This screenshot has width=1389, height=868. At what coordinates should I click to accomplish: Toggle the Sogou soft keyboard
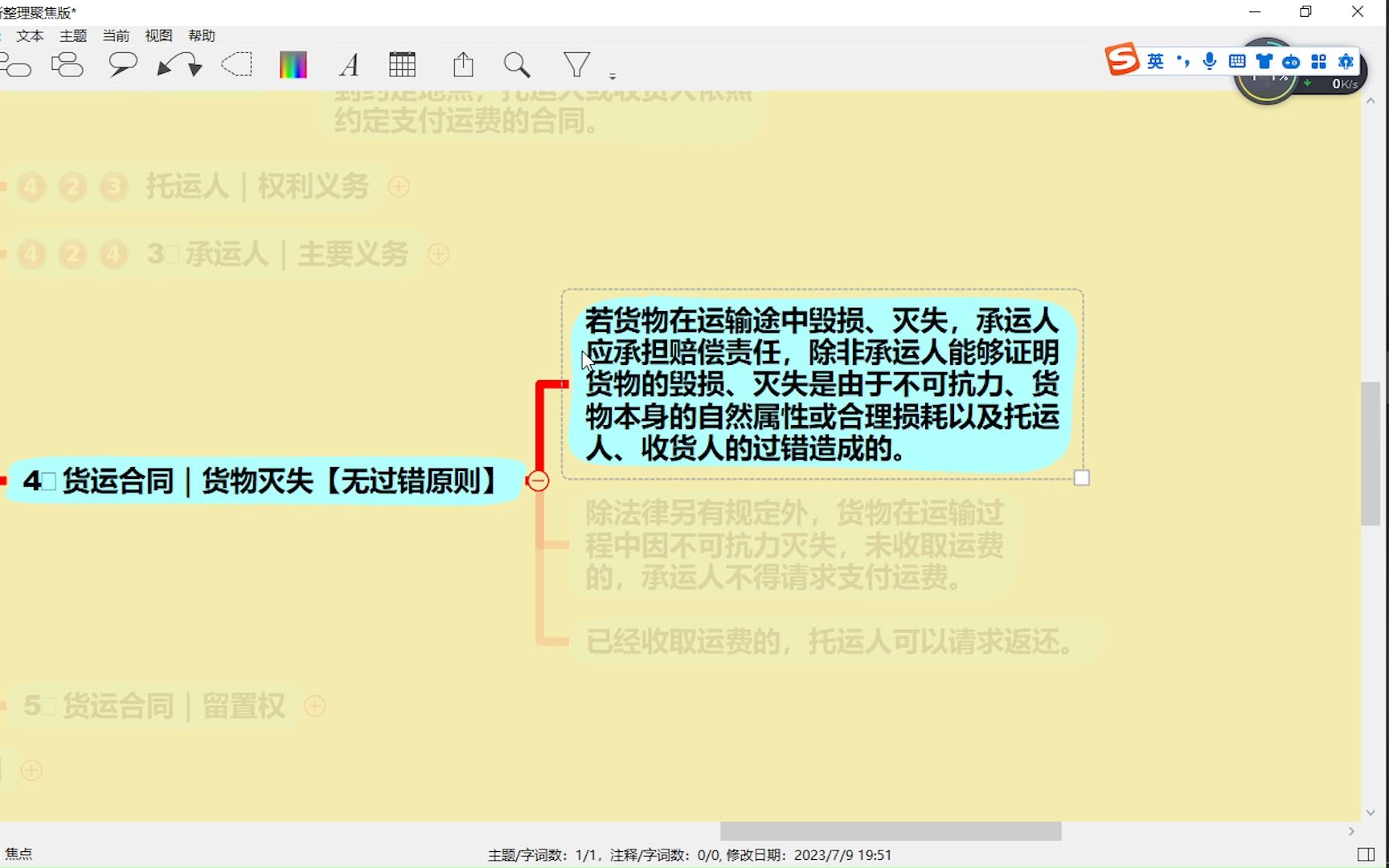coord(1236,60)
